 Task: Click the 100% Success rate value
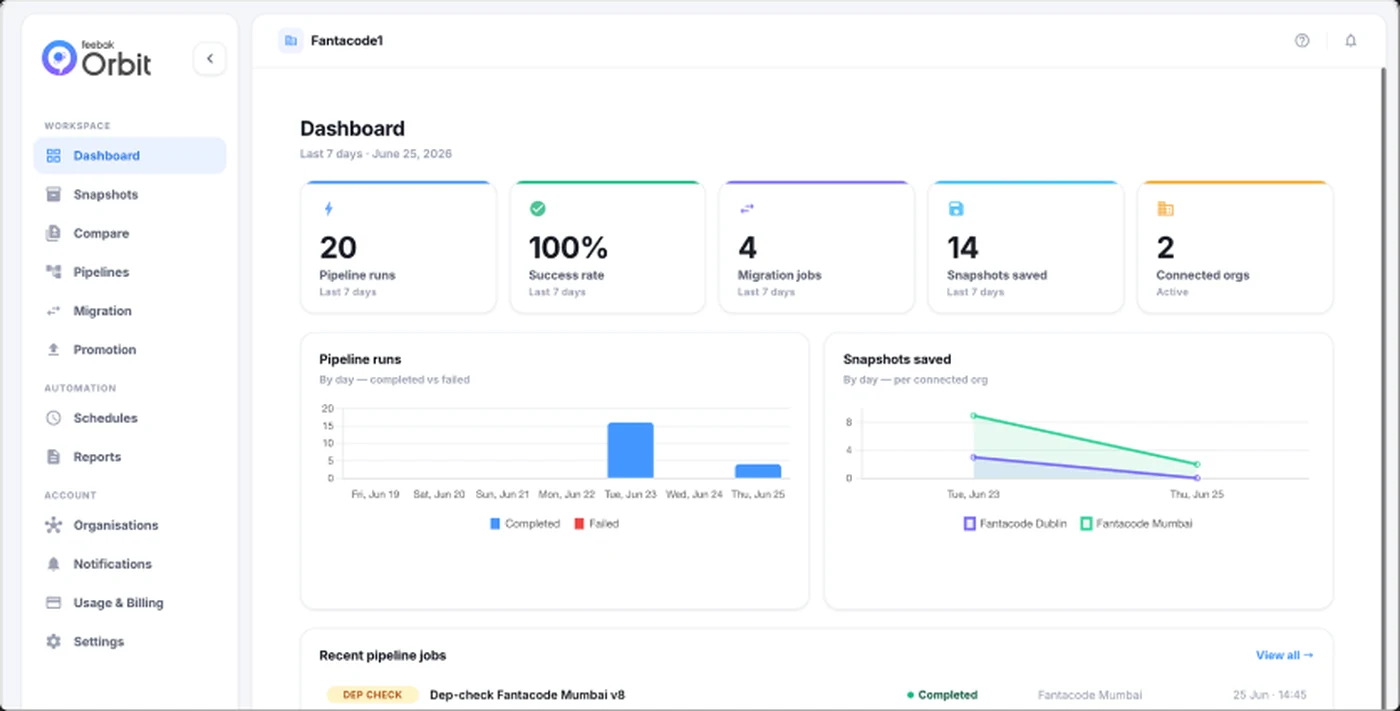(x=568, y=247)
